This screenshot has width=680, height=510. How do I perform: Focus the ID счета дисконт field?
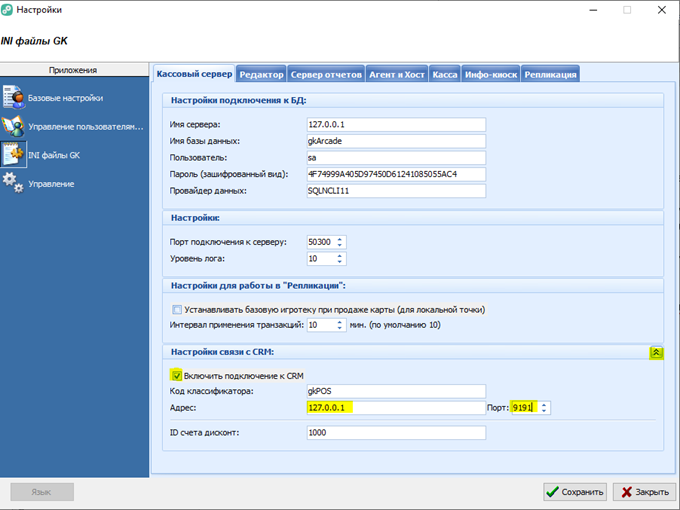click(x=396, y=432)
